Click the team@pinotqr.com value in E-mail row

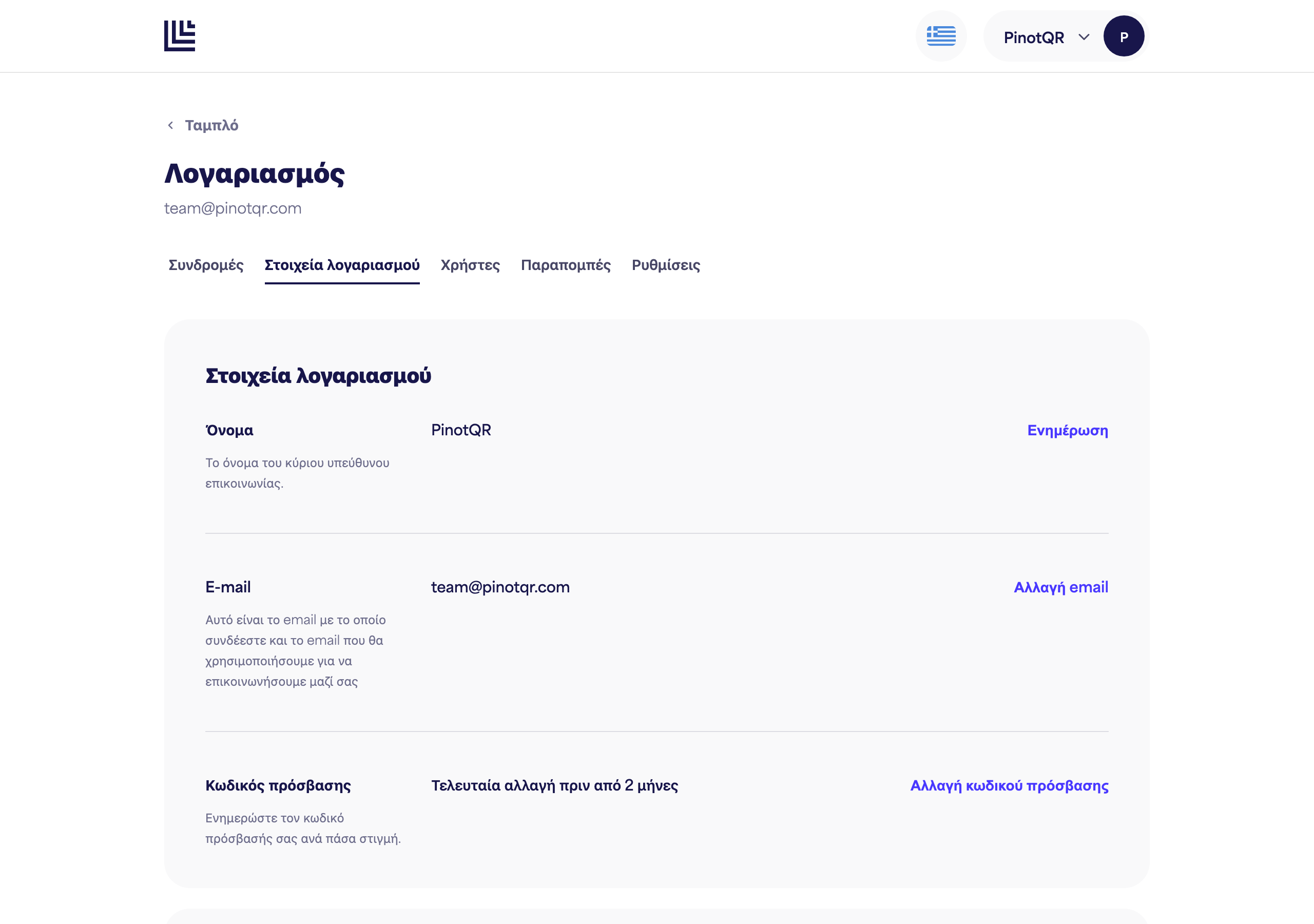[500, 587]
